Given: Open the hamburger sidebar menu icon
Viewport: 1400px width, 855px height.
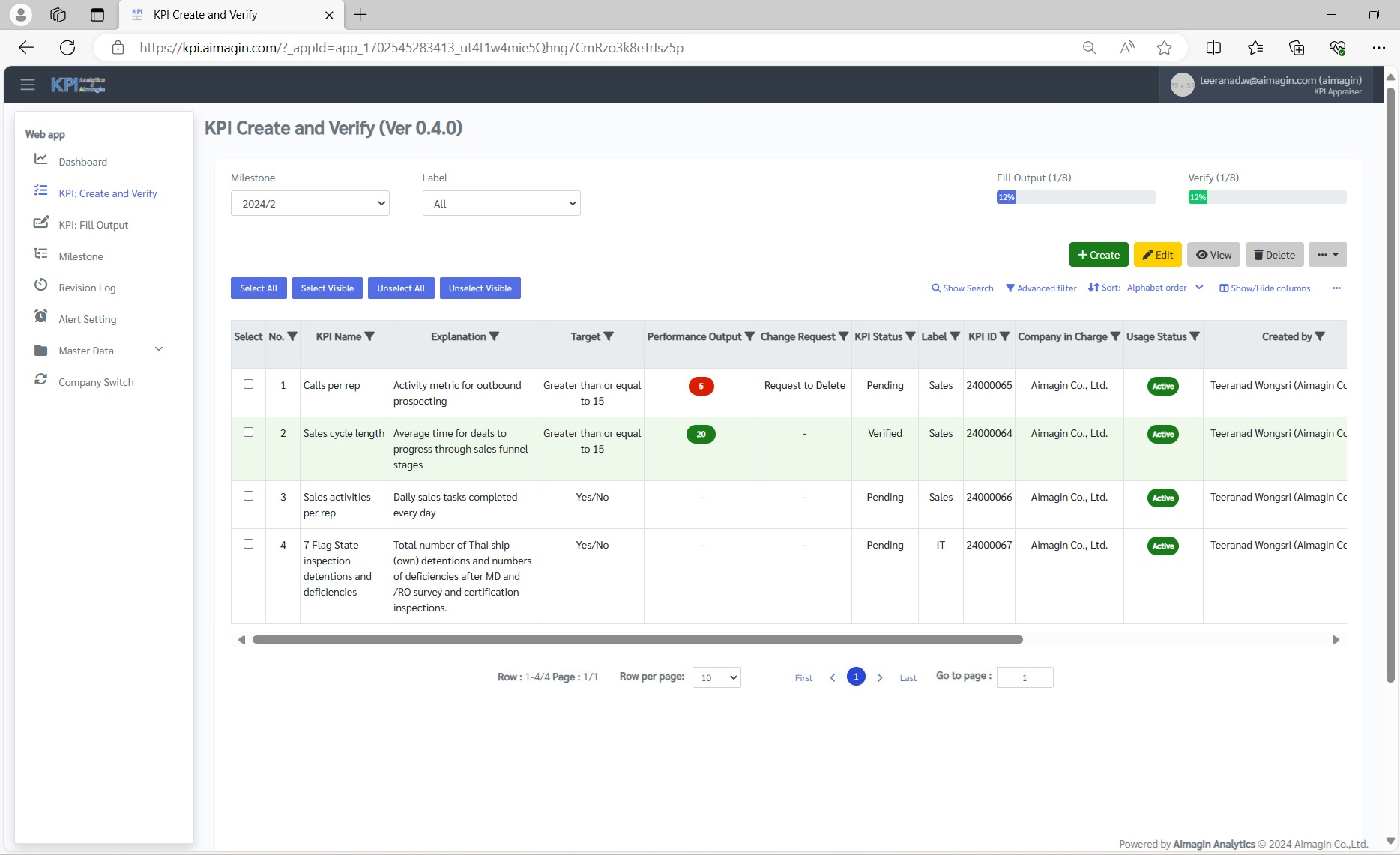Looking at the screenshot, I should (28, 85).
